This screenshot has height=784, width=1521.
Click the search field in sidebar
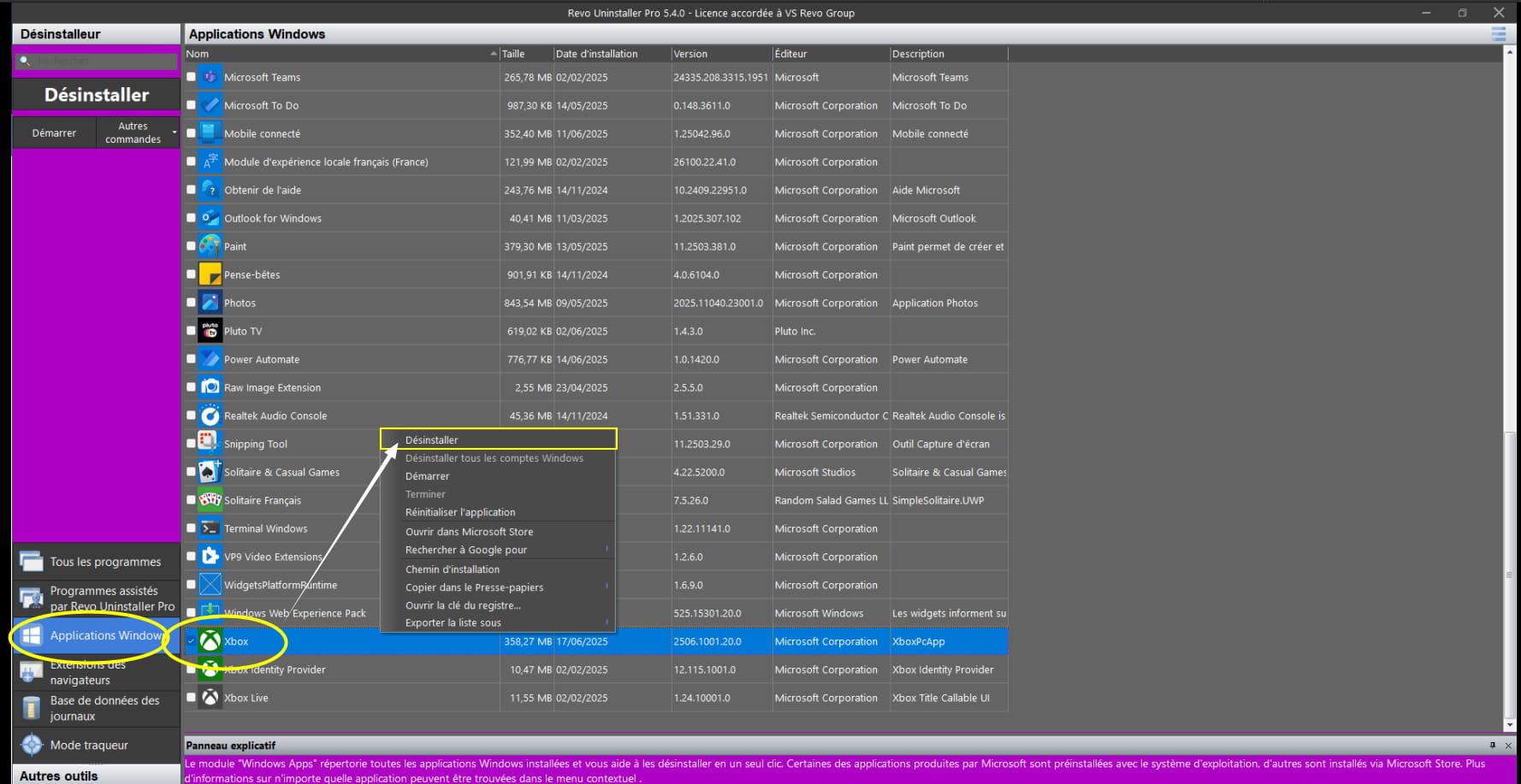click(x=97, y=62)
